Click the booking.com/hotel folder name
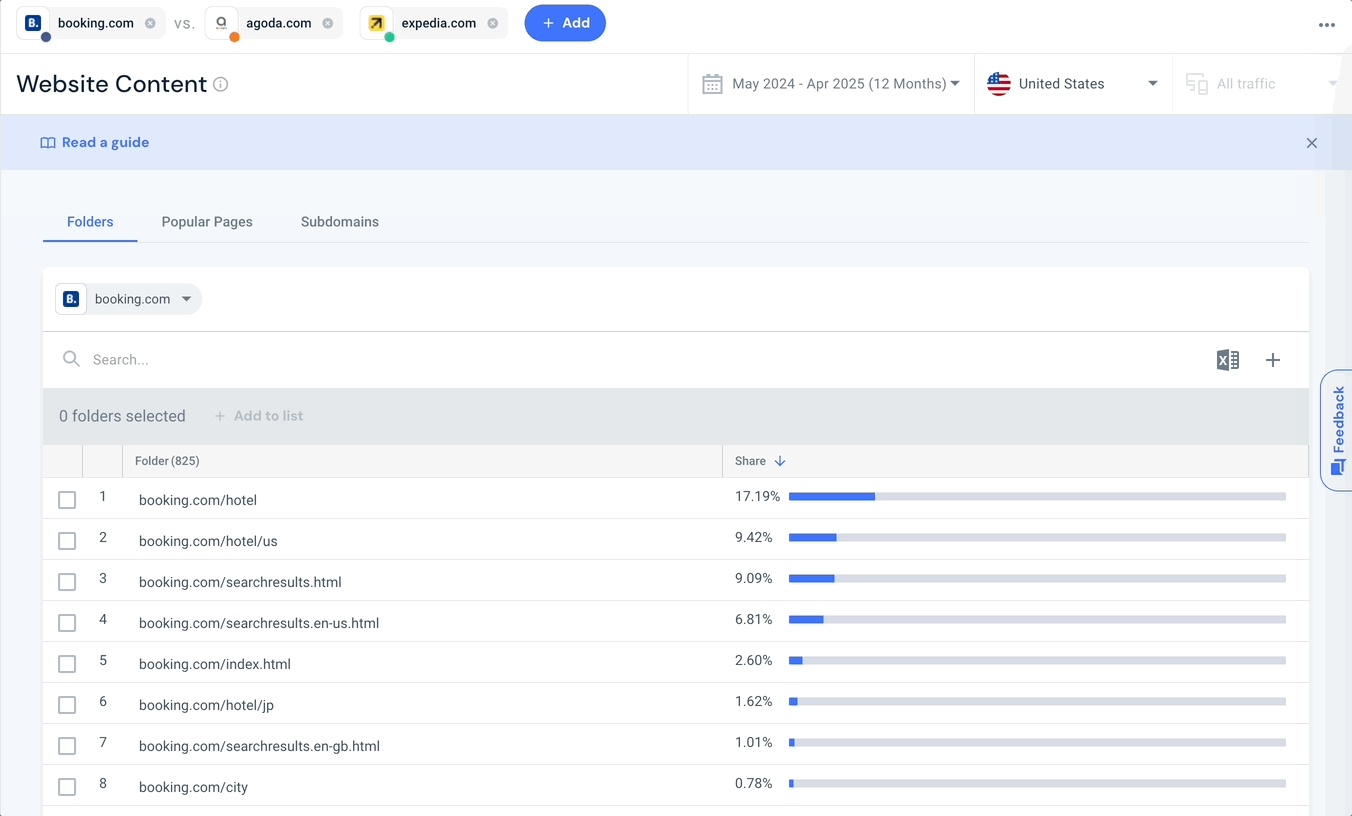 coord(198,500)
